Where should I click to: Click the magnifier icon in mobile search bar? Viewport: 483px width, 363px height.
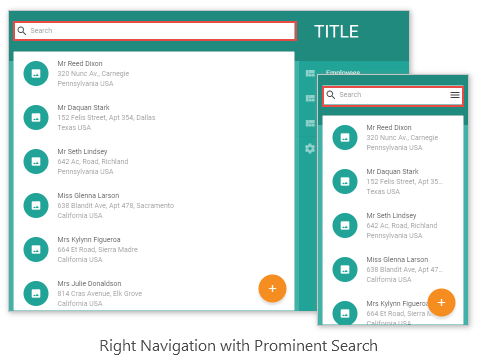click(x=331, y=95)
